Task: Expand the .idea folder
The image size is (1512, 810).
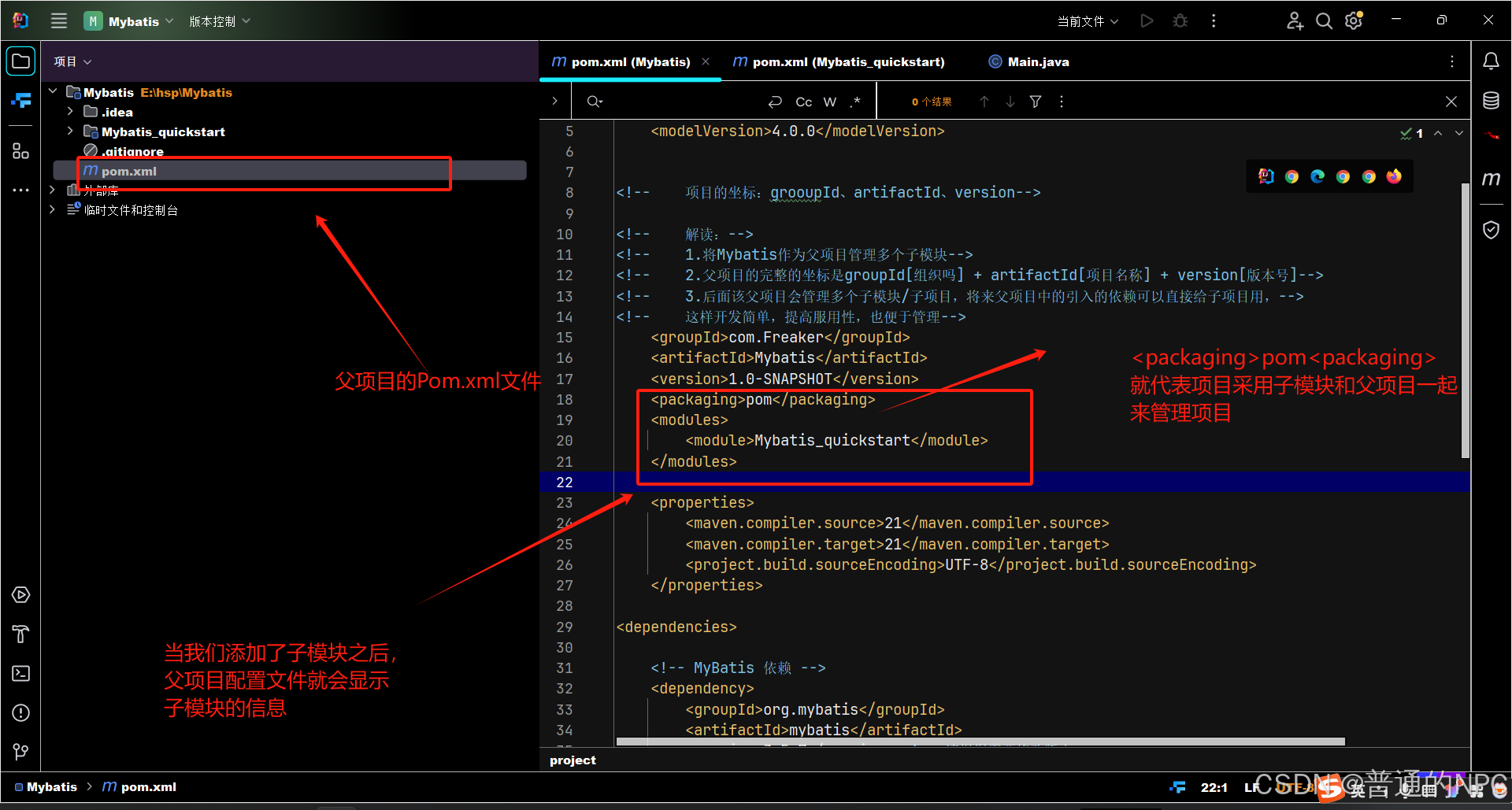Action: coord(70,112)
